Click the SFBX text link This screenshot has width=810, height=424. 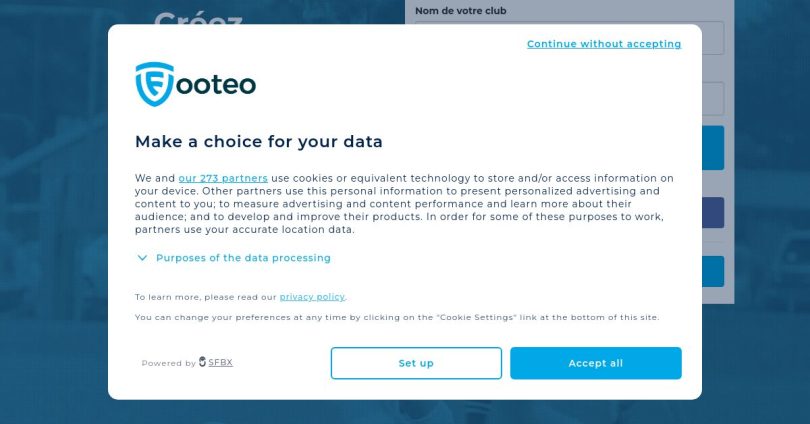coord(220,362)
